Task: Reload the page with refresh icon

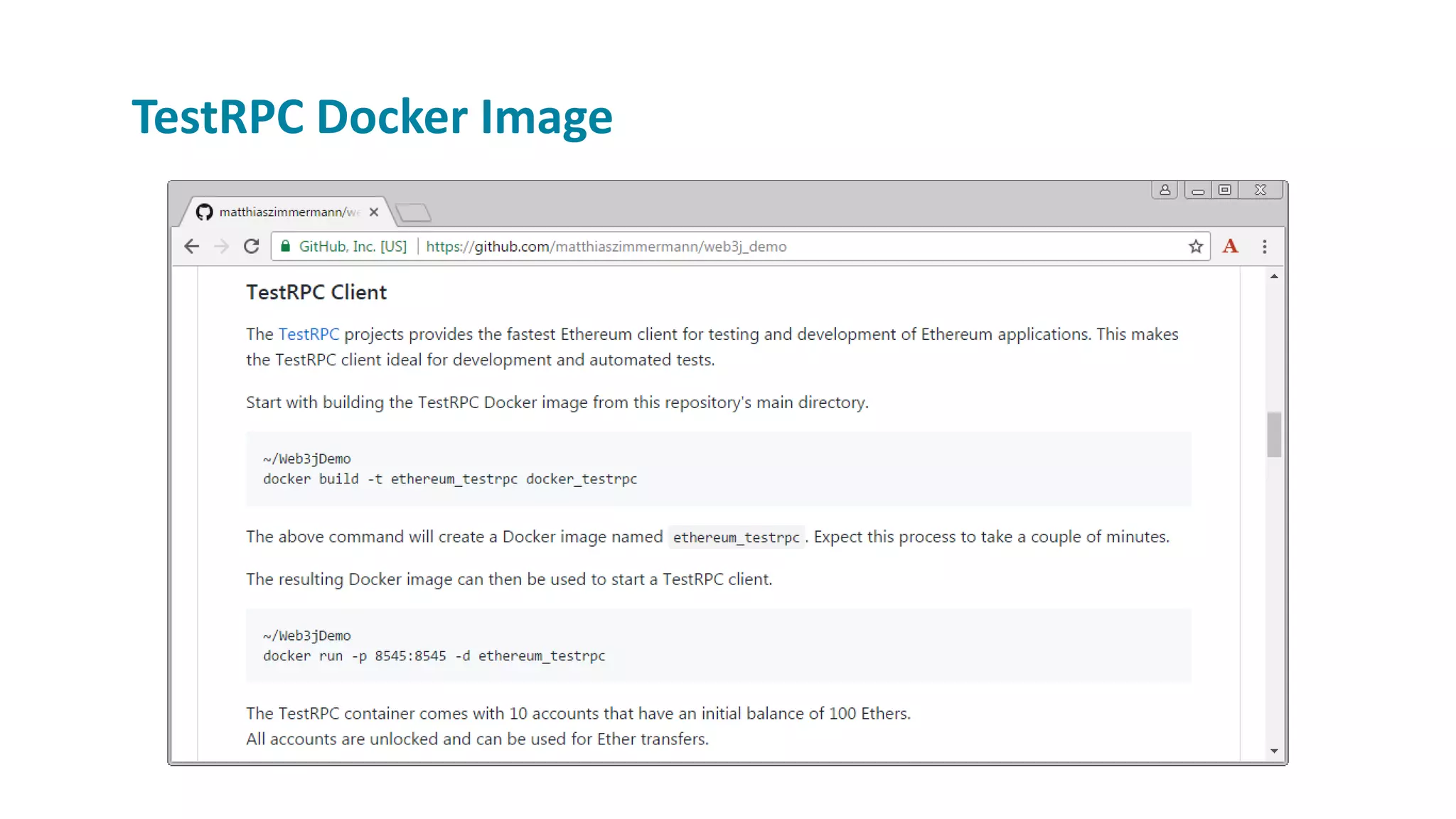Action: [251, 247]
